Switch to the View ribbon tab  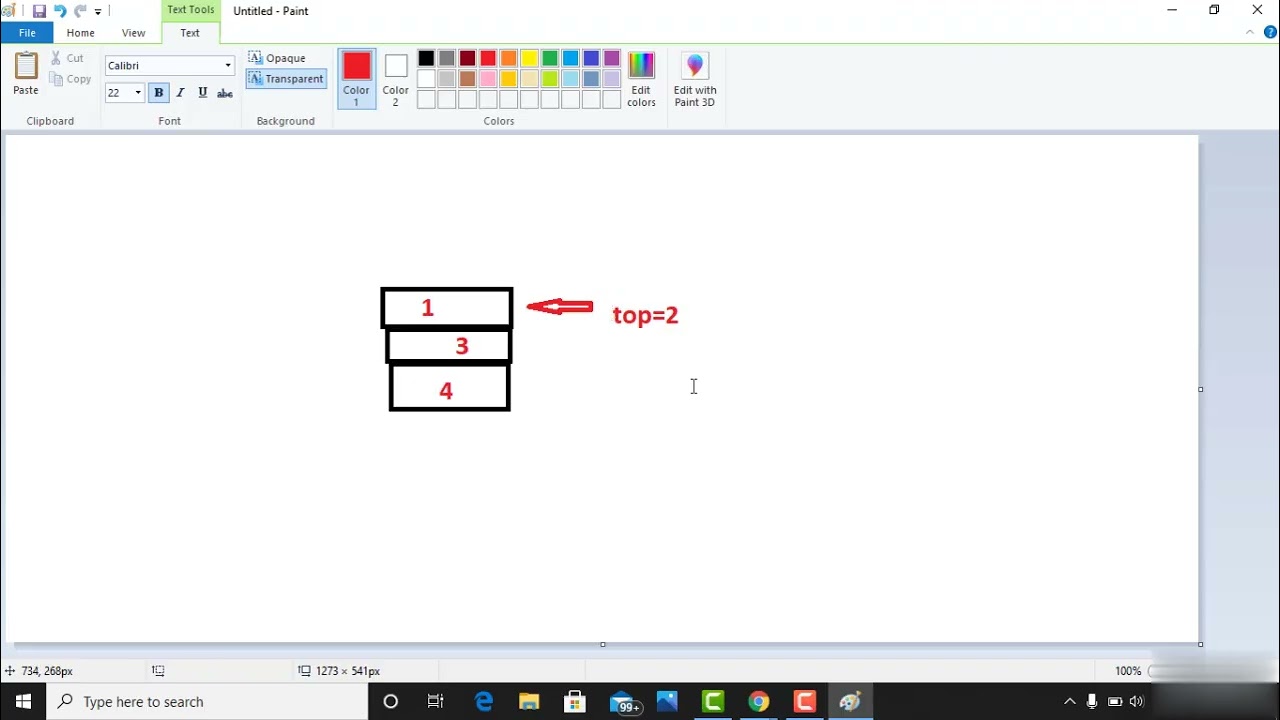pos(133,33)
